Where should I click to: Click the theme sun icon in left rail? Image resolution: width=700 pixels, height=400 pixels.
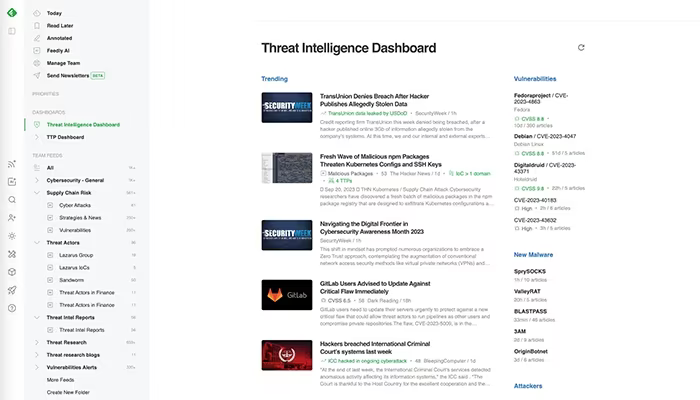12,236
